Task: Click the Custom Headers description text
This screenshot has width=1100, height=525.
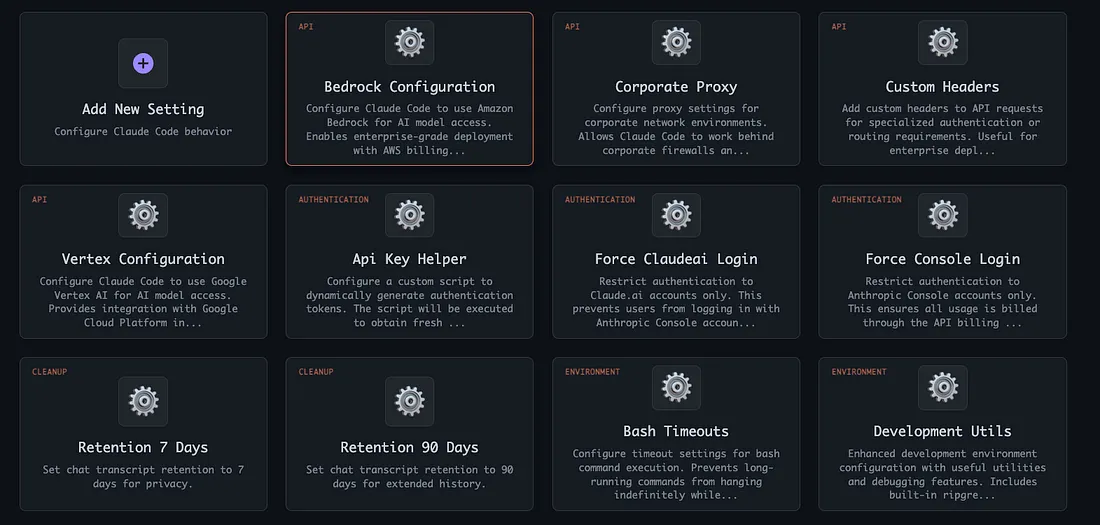Action: click(x=942, y=130)
